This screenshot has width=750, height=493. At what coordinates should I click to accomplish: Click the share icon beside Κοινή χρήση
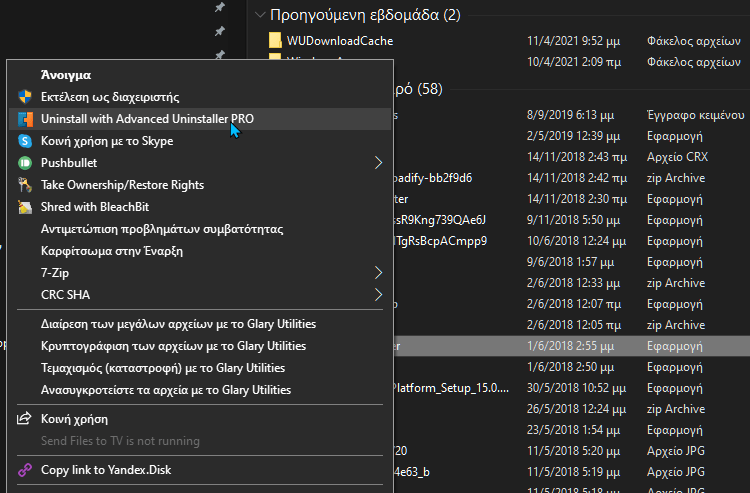pyautogui.click(x=25, y=419)
